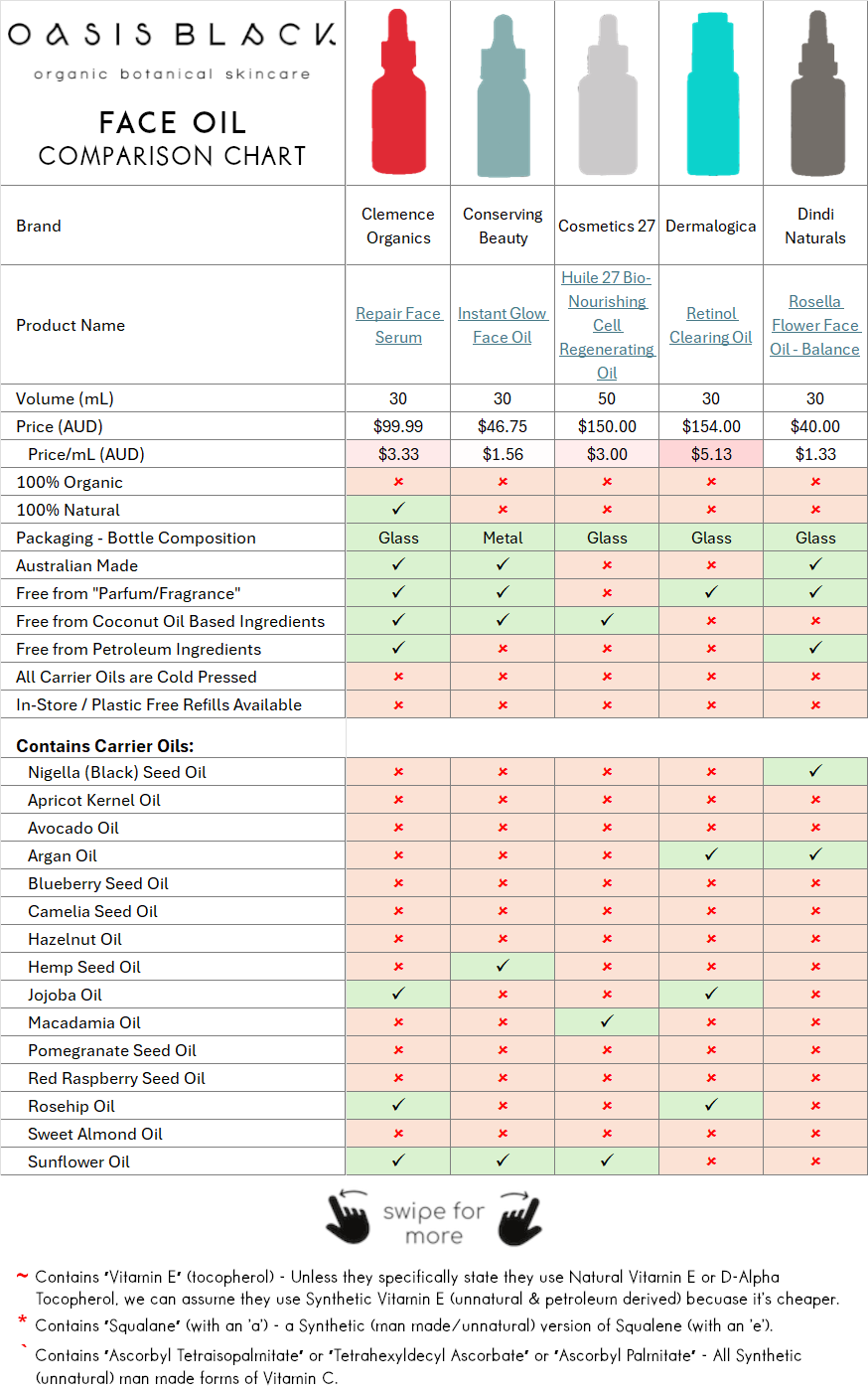Select the $46.75 price cell
The image size is (868, 1391).
(503, 426)
